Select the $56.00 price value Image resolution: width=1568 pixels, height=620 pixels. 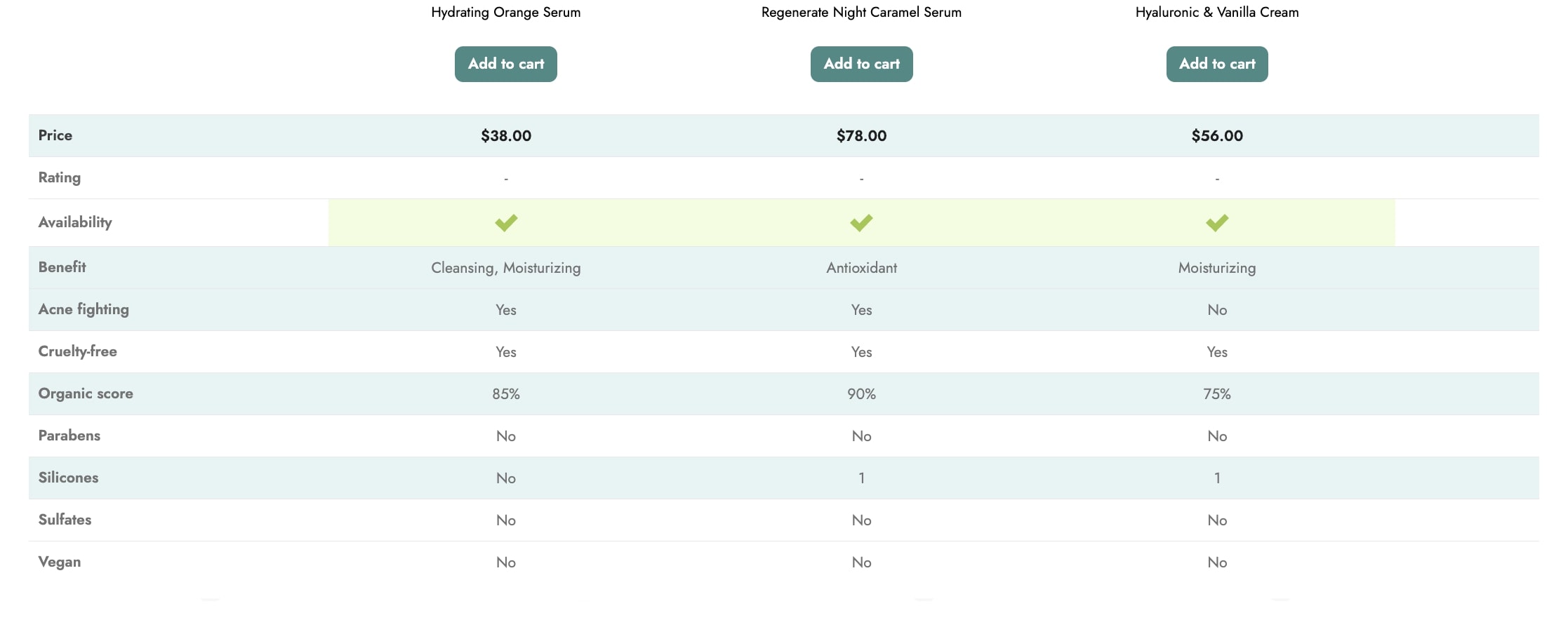[x=1217, y=135]
